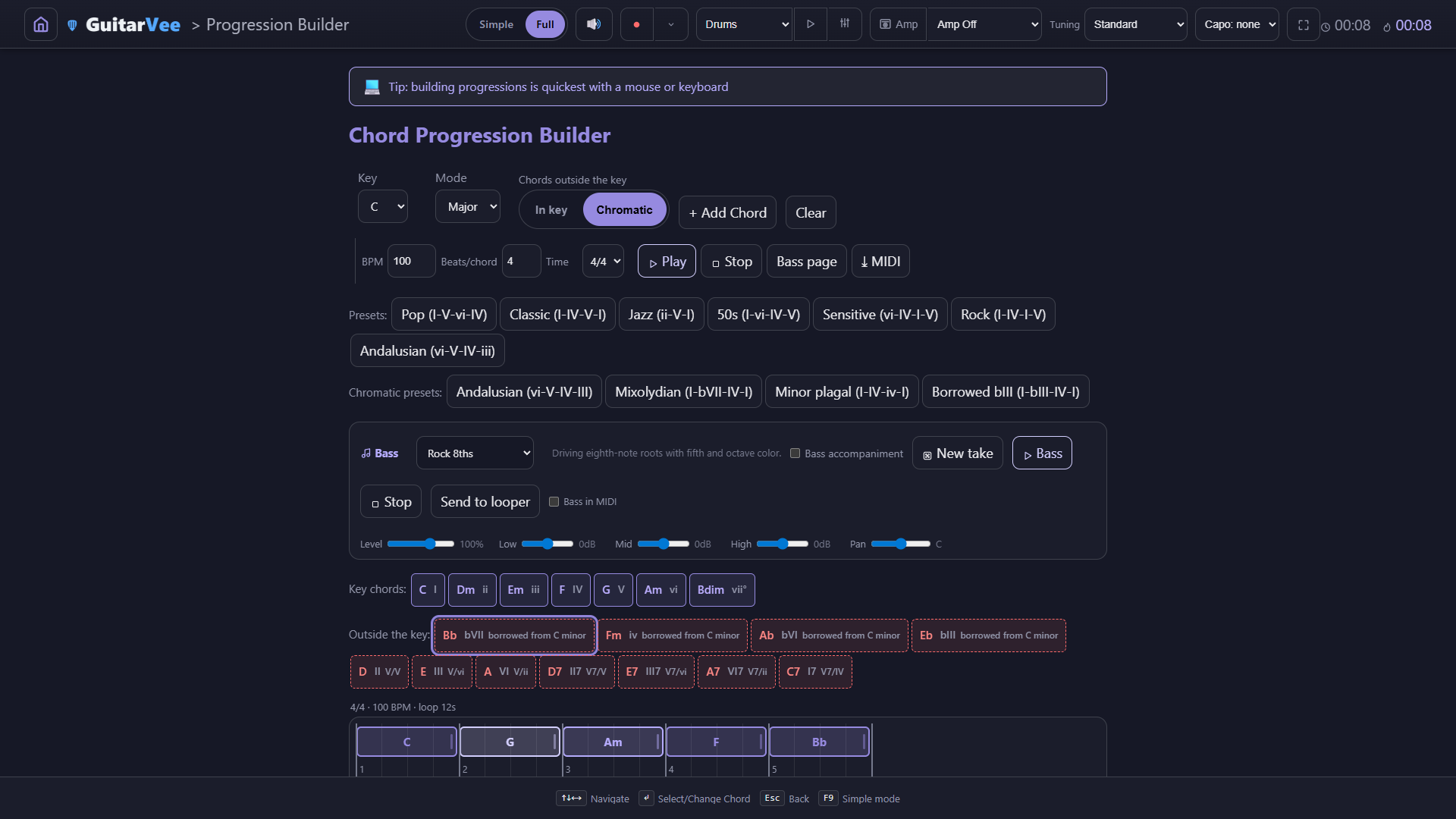Download the MIDI file

pos(880,261)
